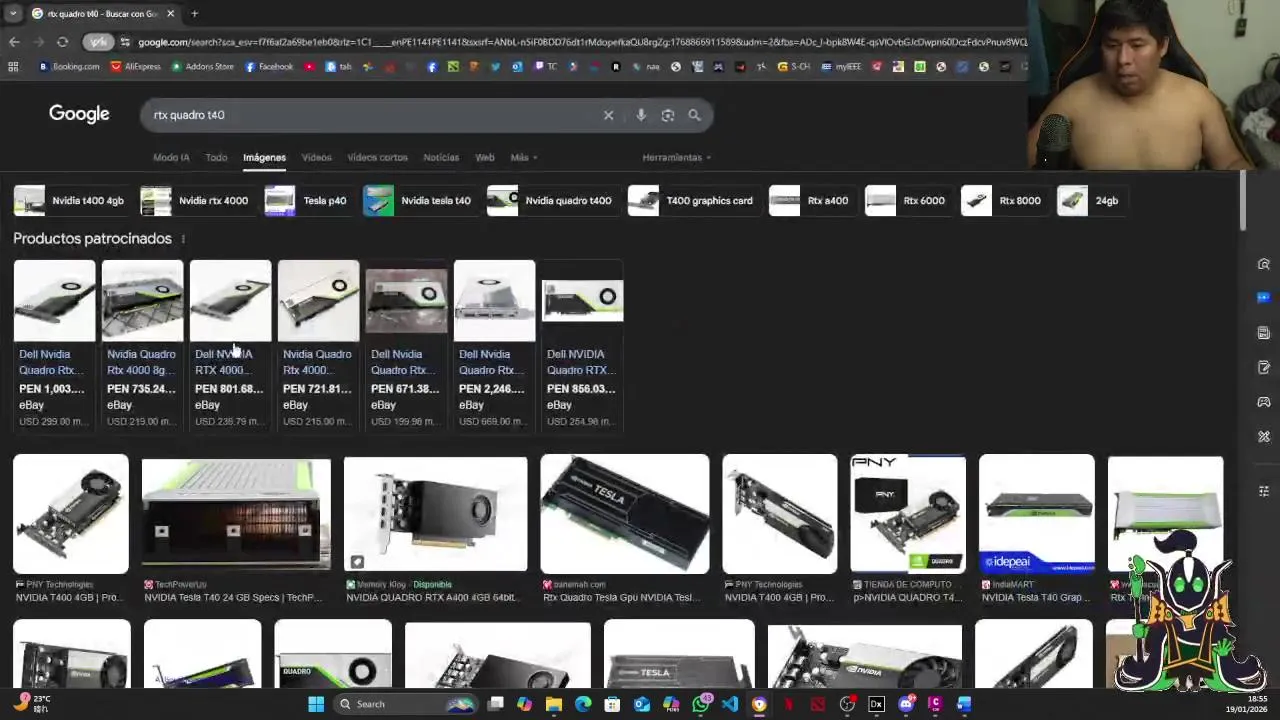Open the myIEEE bookmark

point(842,67)
